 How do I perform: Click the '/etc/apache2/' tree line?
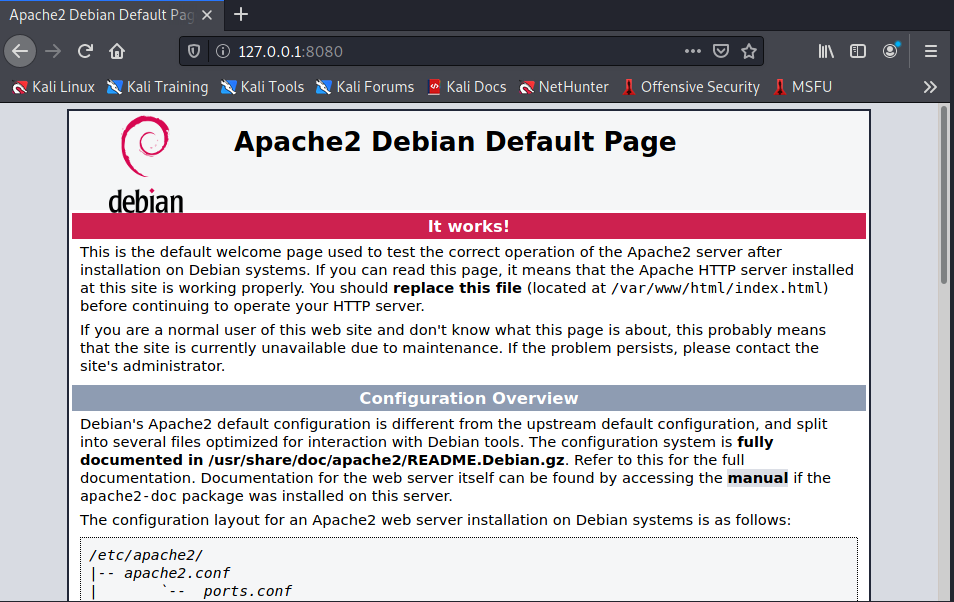click(x=146, y=555)
